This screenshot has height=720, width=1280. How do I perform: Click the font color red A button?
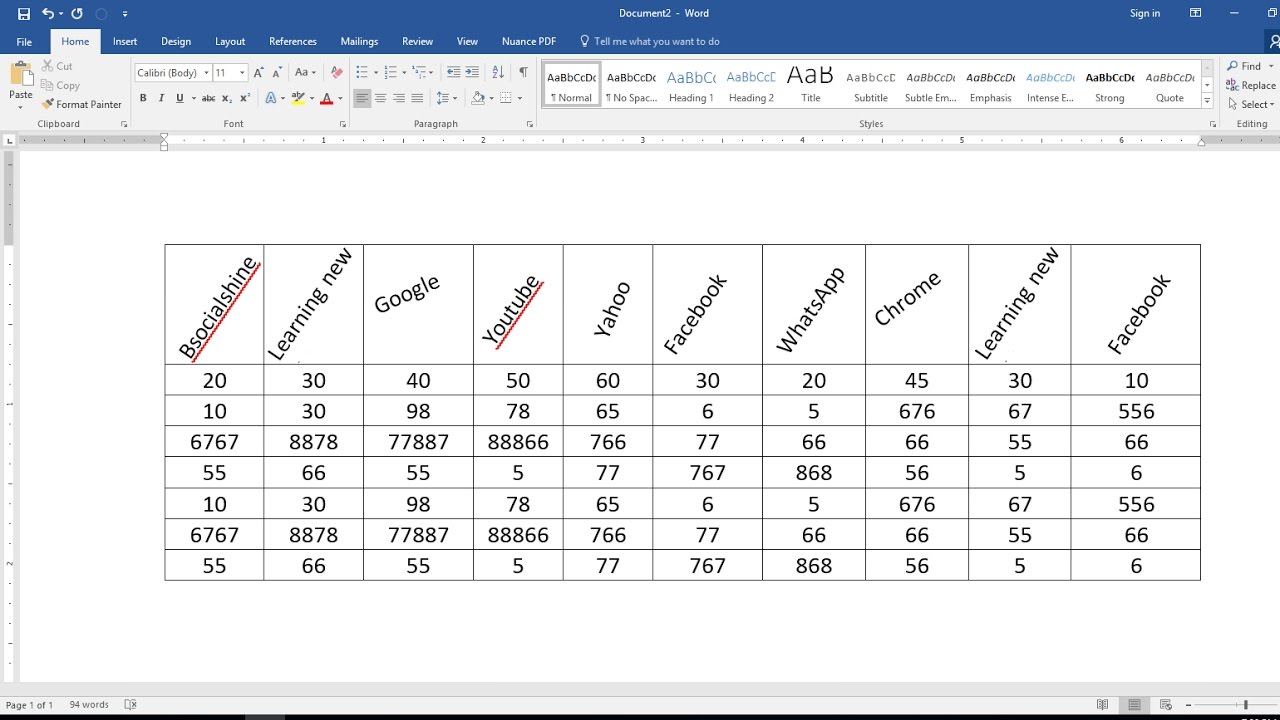tap(326, 98)
